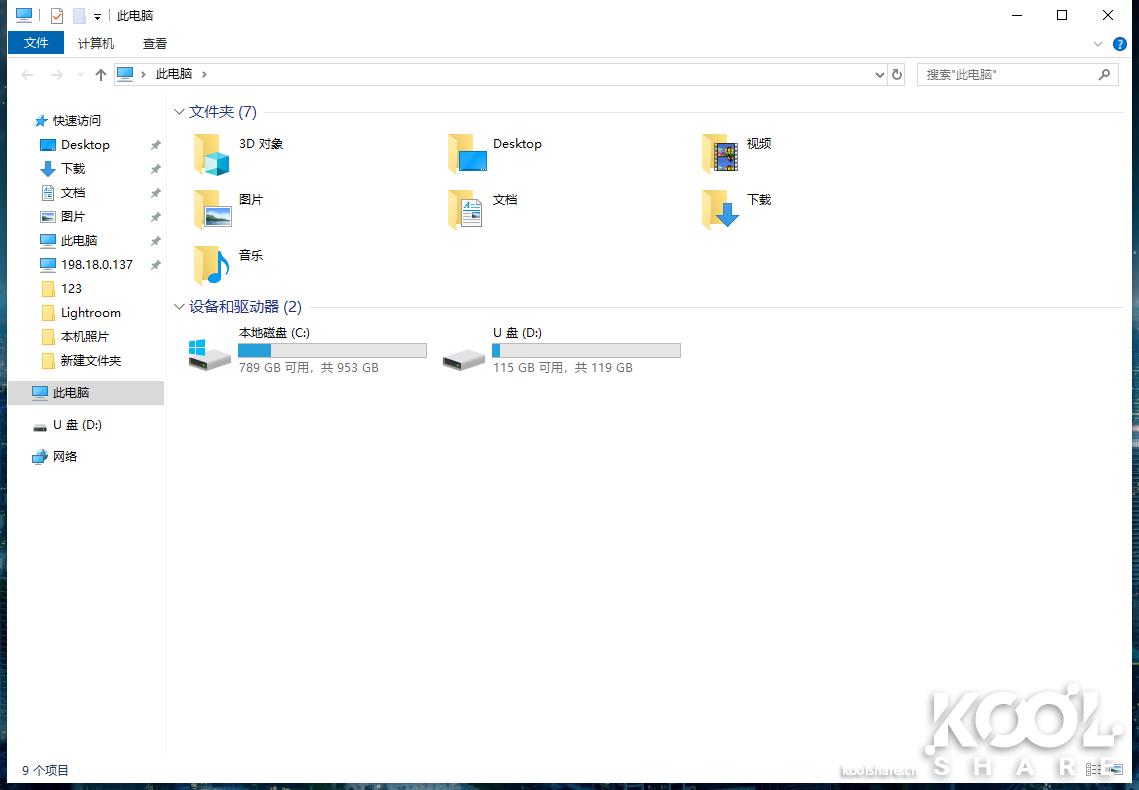Select 图片 in the sidebar

73,216
